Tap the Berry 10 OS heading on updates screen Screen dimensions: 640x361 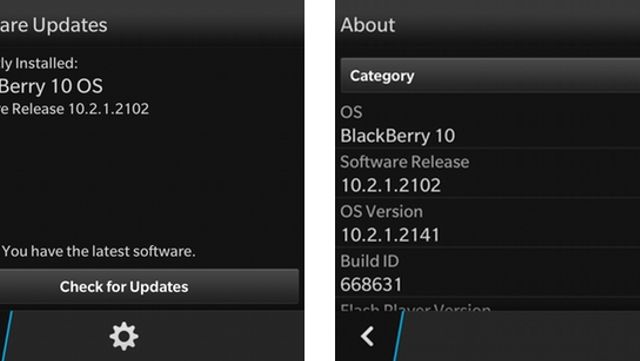(x=51, y=86)
